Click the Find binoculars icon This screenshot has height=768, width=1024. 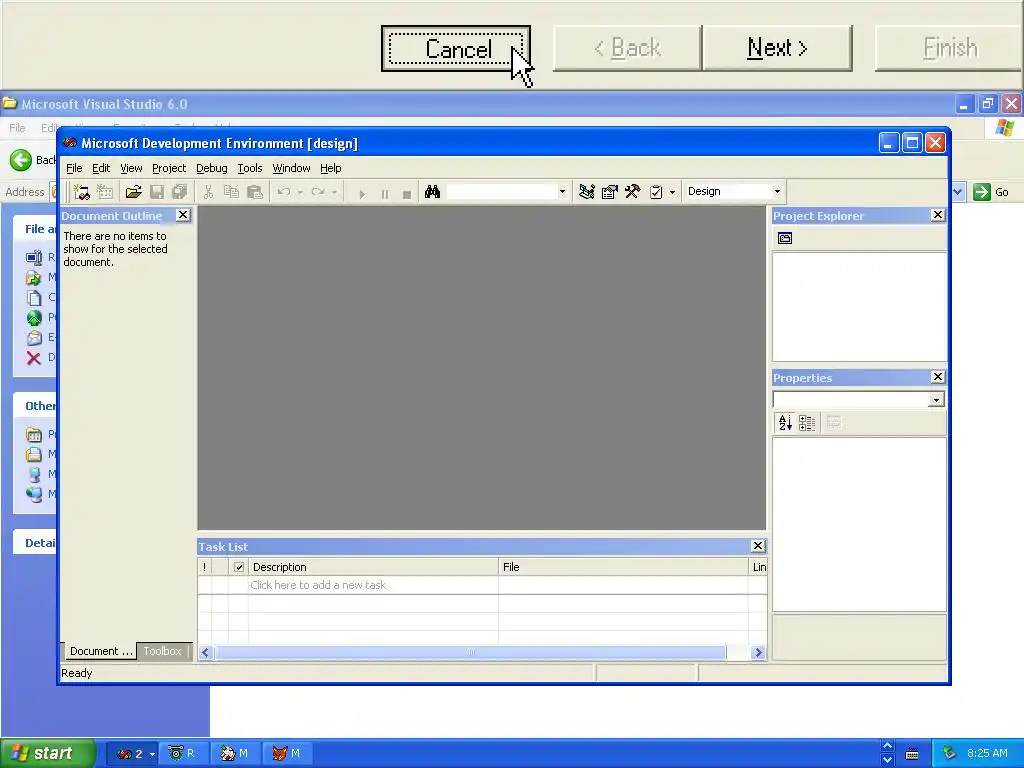pos(432,191)
